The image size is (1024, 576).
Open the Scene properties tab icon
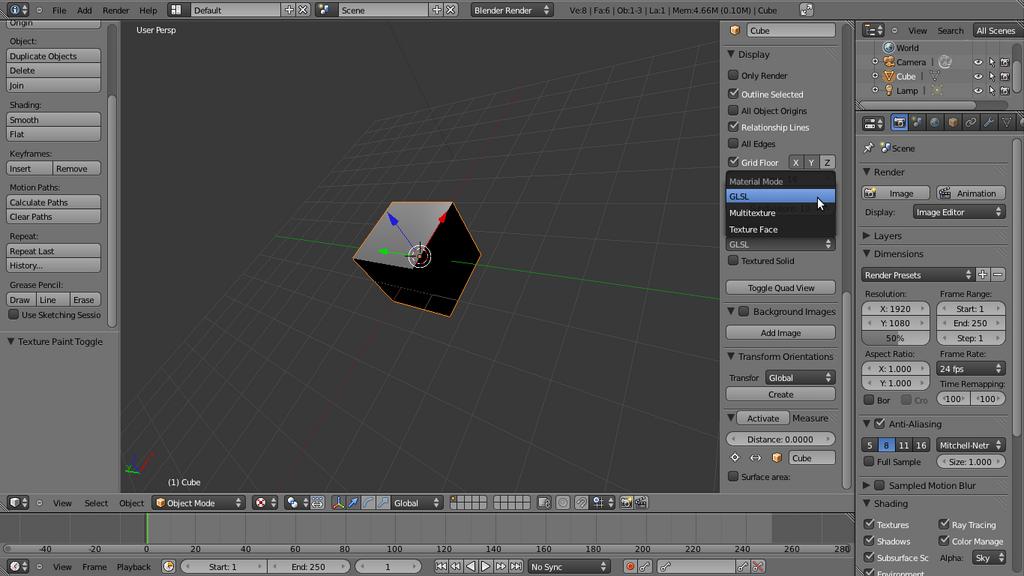coord(917,123)
